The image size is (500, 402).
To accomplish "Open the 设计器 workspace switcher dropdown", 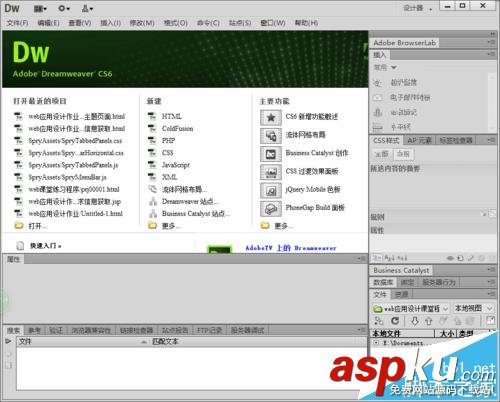I will click(x=418, y=8).
